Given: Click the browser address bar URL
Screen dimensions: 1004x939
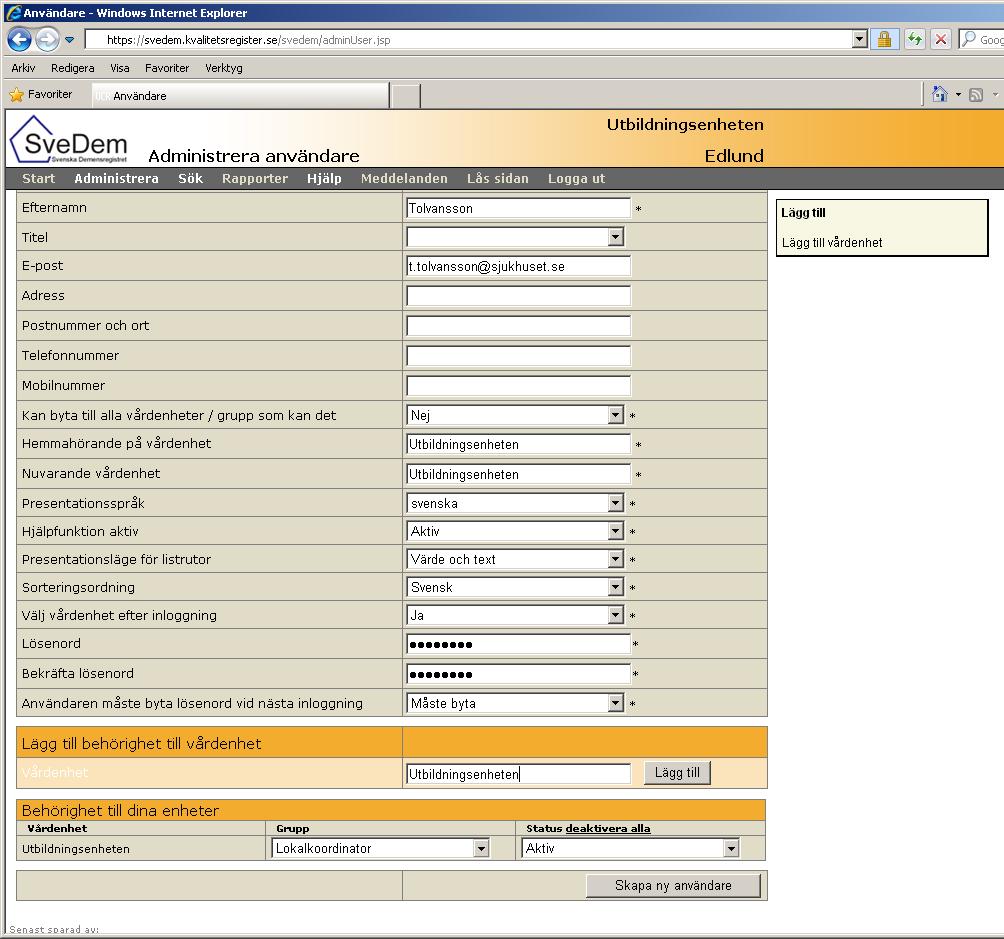Looking at the screenshot, I should 248,40.
